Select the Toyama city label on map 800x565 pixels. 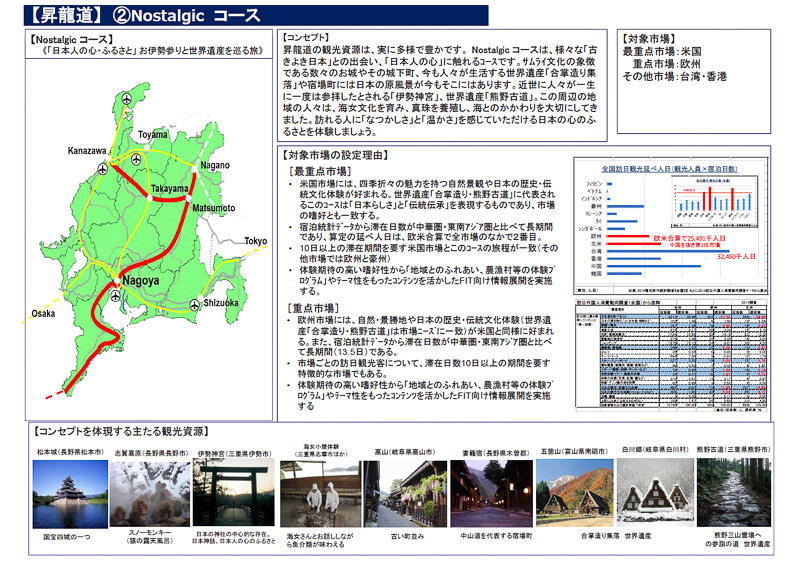153,135
